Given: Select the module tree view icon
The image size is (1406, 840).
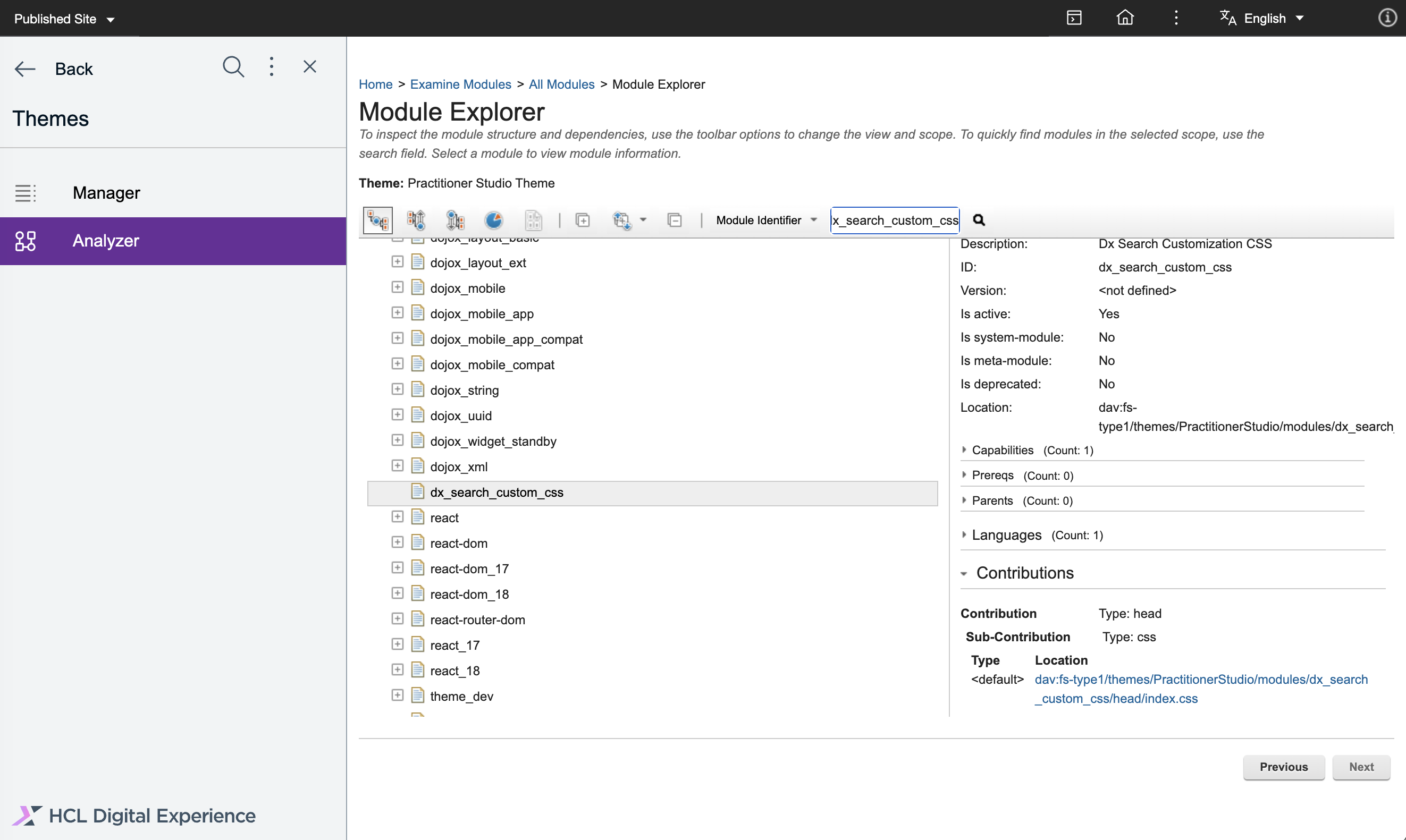Looking at the screenshot, I should click(x=377, y=220).
